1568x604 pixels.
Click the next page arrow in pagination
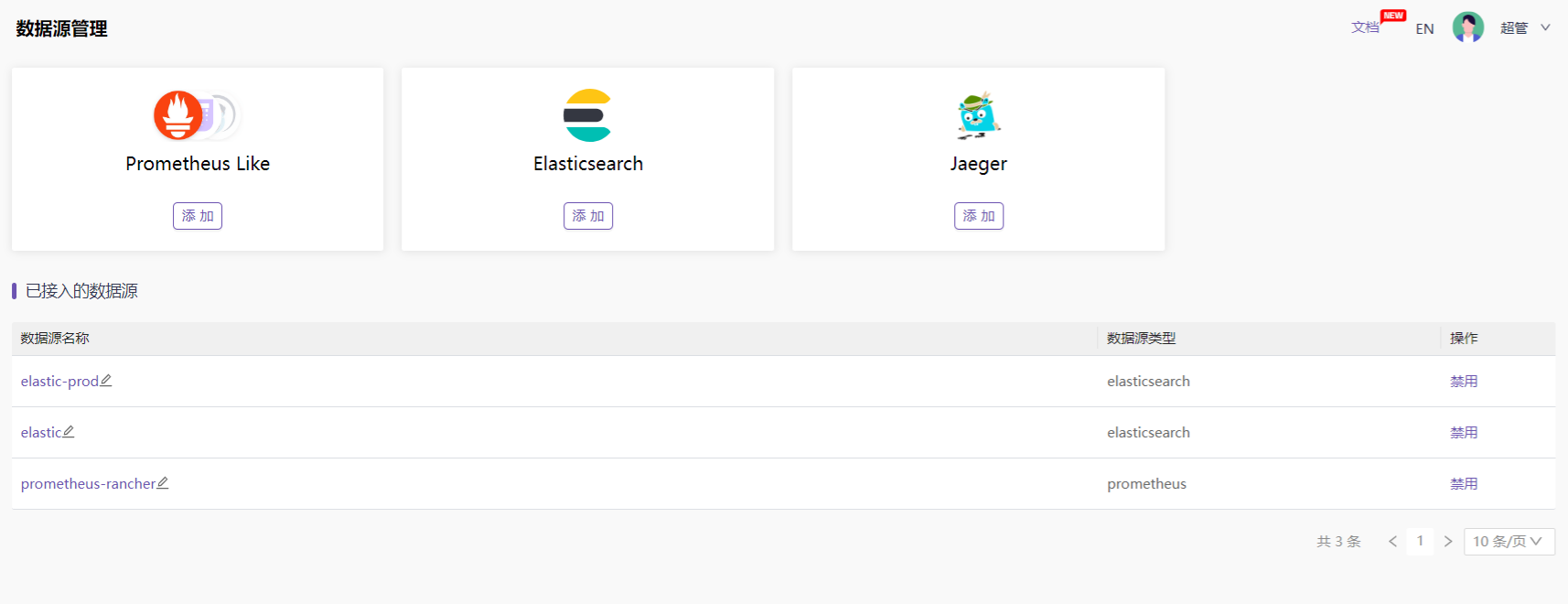[1448, 541]
